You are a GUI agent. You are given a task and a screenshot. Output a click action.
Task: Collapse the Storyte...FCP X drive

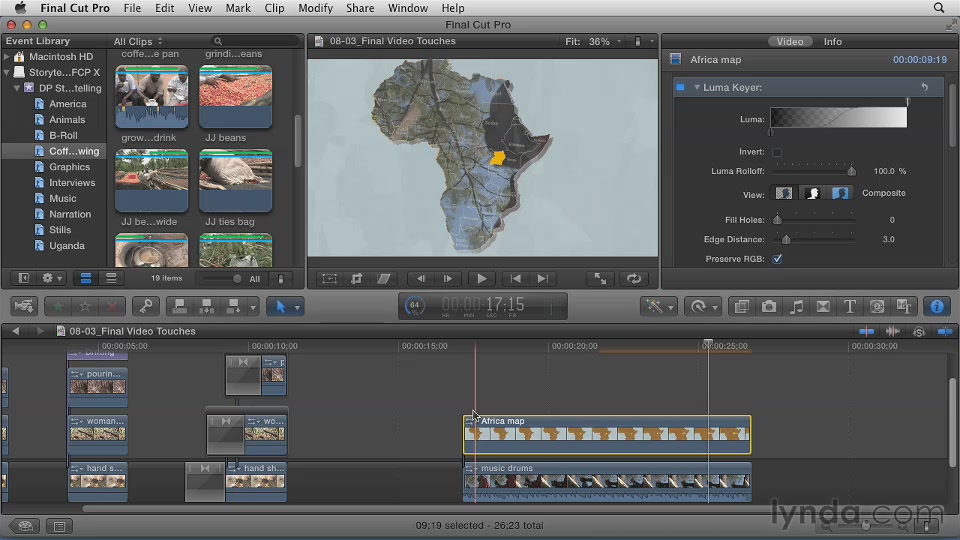pos(7,72)
